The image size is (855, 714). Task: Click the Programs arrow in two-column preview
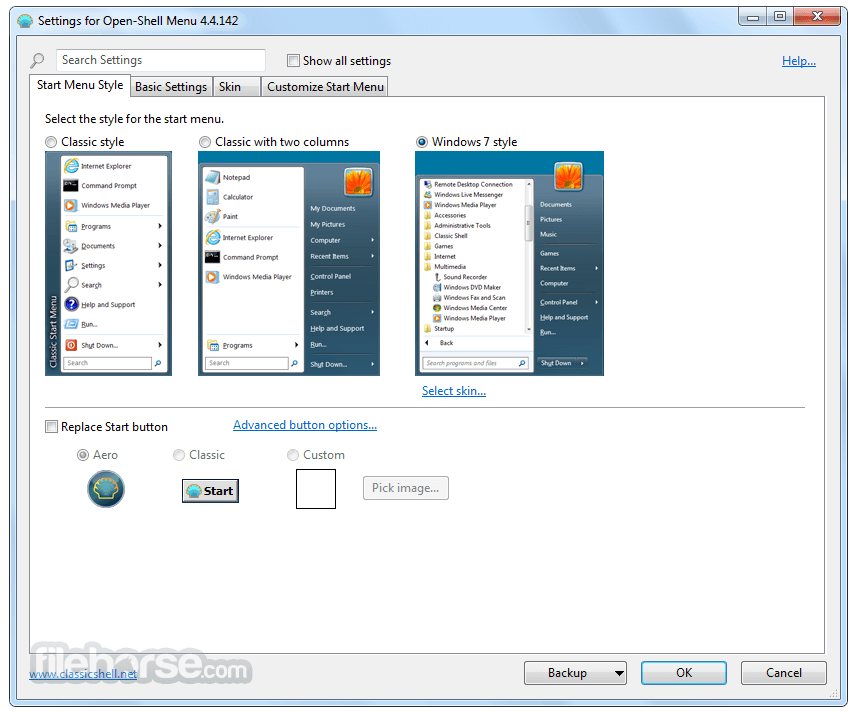coord(296,345)
